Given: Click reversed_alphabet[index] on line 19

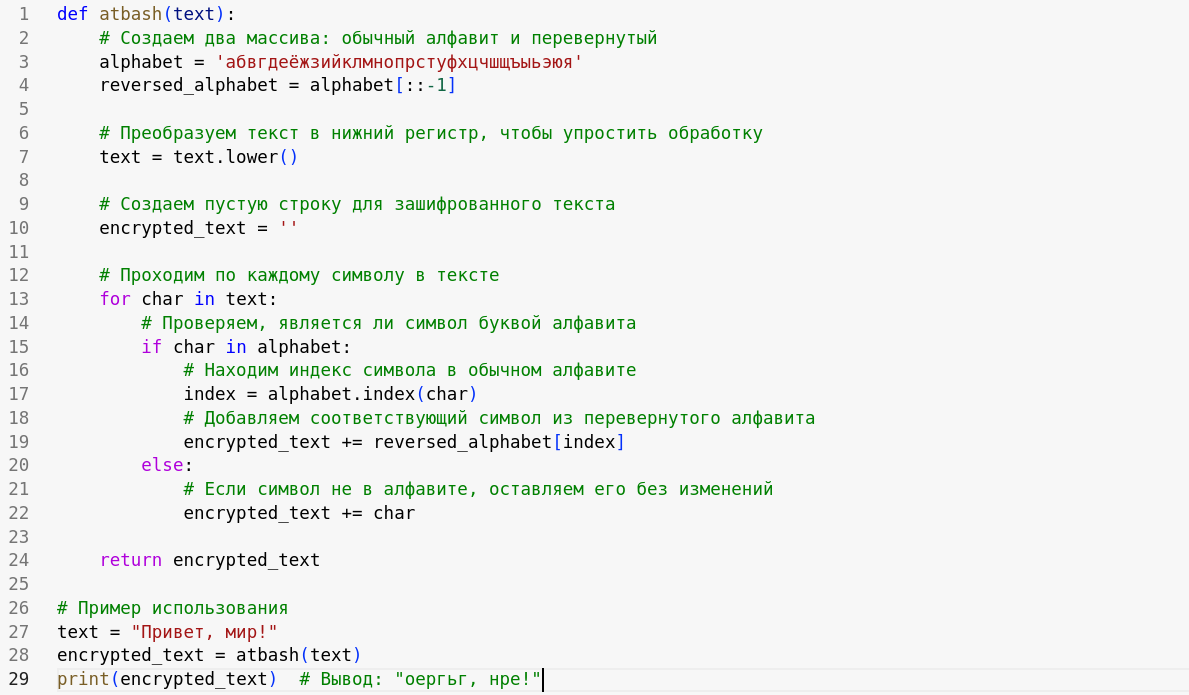Looking at the screenshot, I should click(x=499, y=442).
